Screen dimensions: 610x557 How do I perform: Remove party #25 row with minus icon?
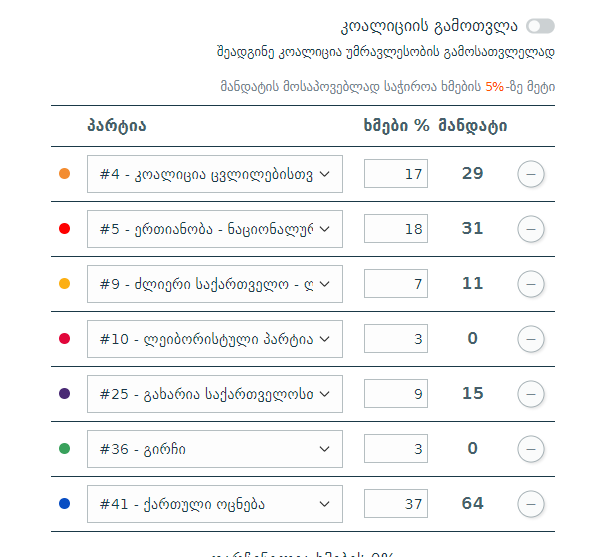tap(531, 394)
